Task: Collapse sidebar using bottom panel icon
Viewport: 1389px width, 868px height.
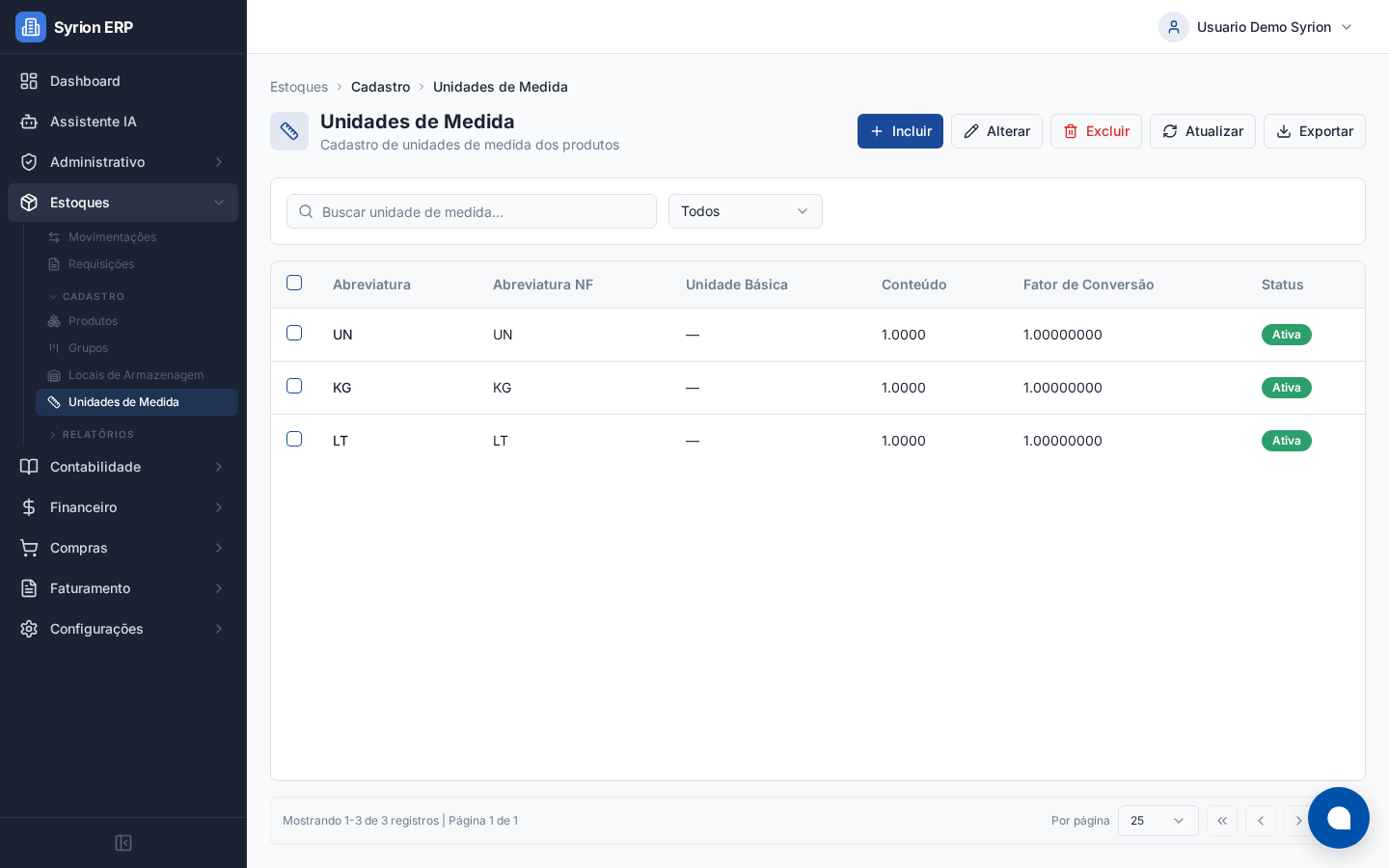Action: pos(123,843)
